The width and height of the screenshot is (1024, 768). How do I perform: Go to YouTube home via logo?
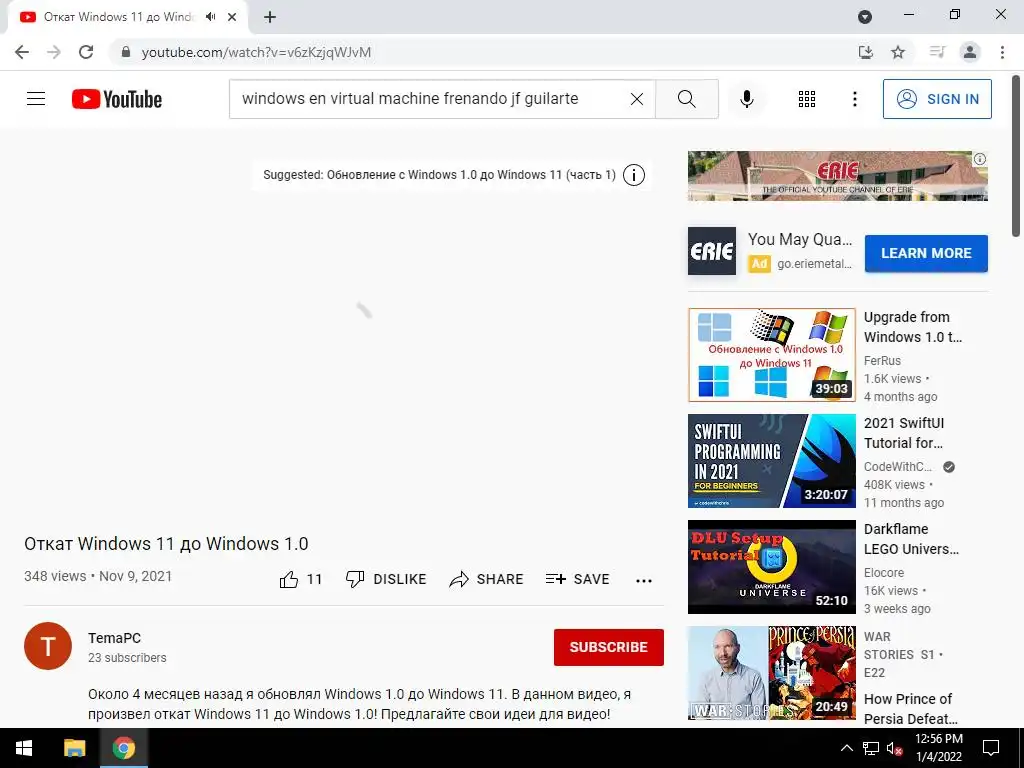point(117,99)
